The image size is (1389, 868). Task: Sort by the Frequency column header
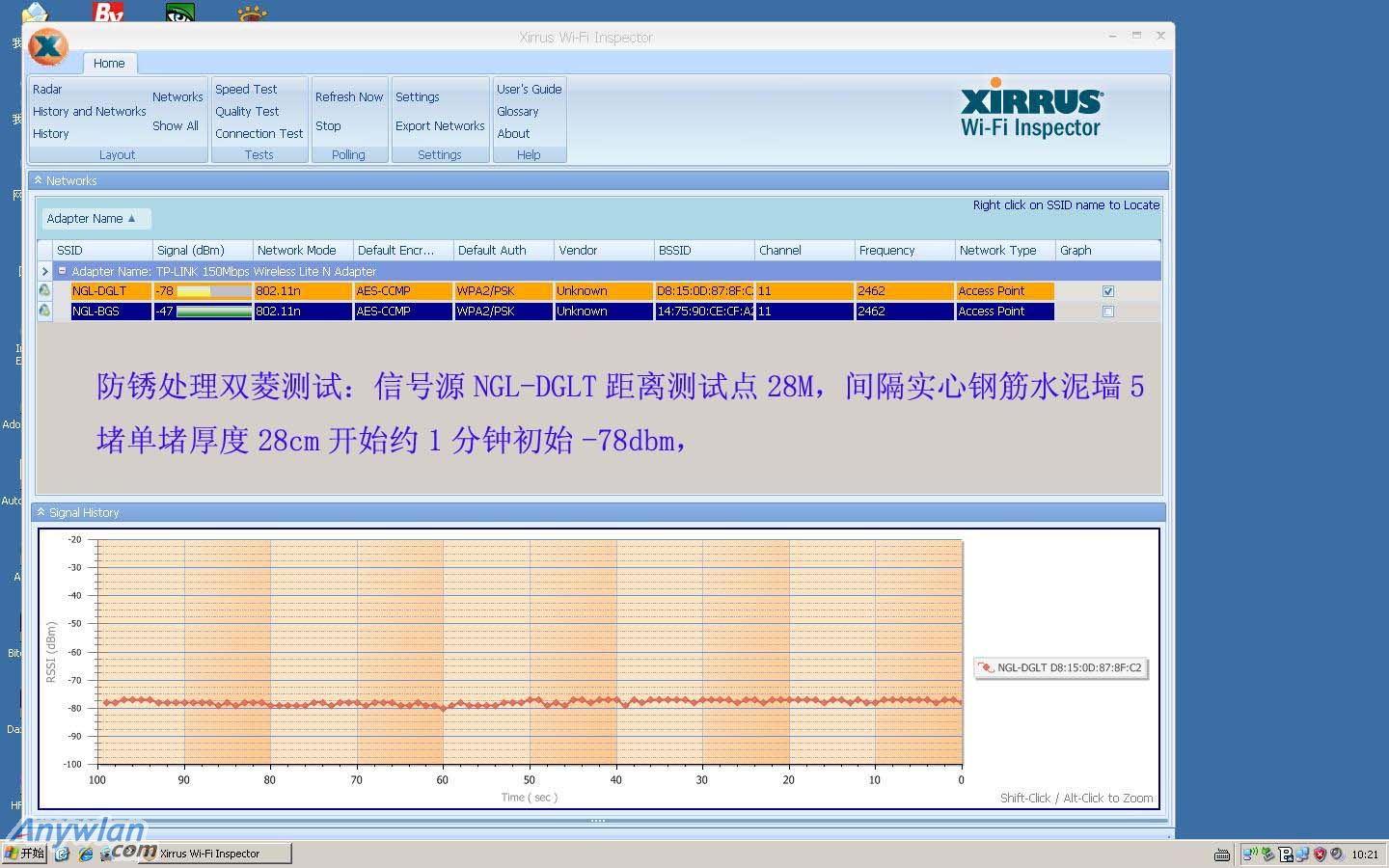click(x=905, y=251)
